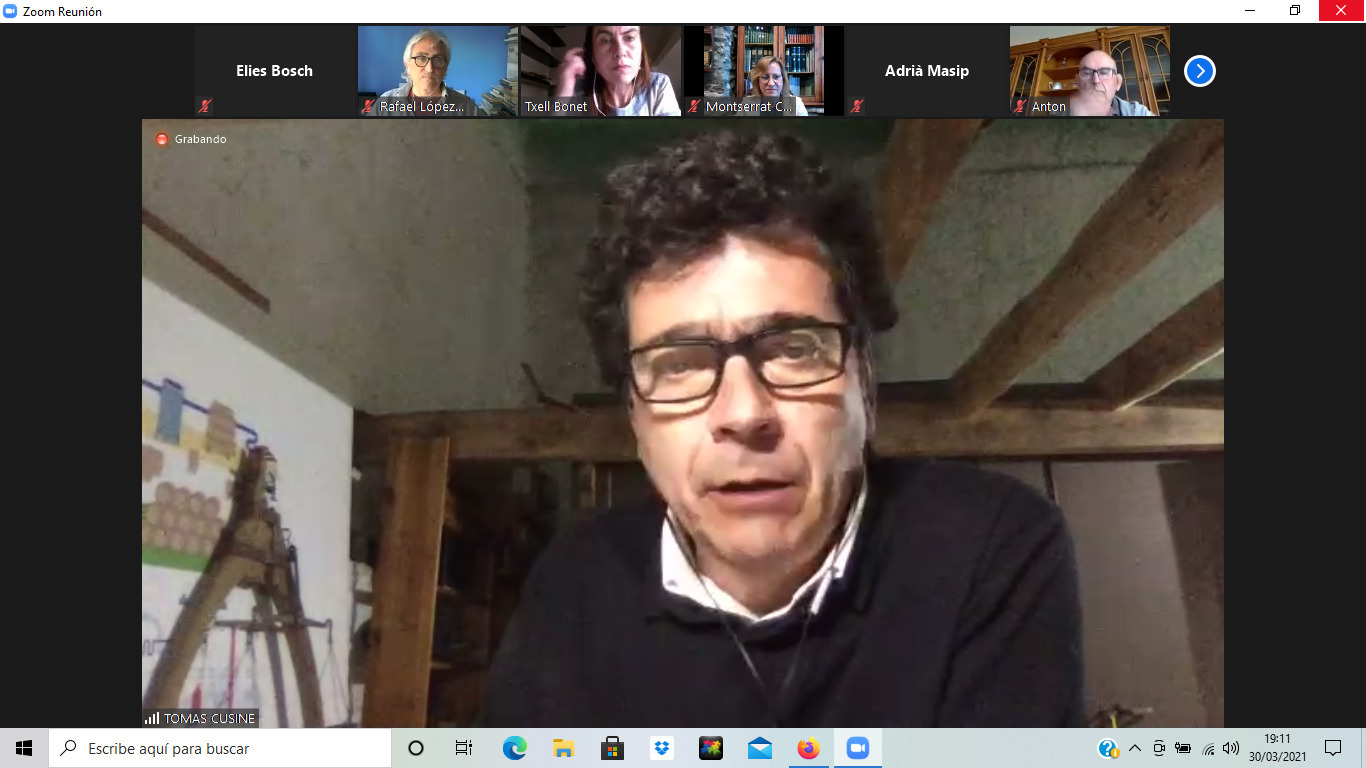Expand the hidden system tray icons

[1134, 748]
